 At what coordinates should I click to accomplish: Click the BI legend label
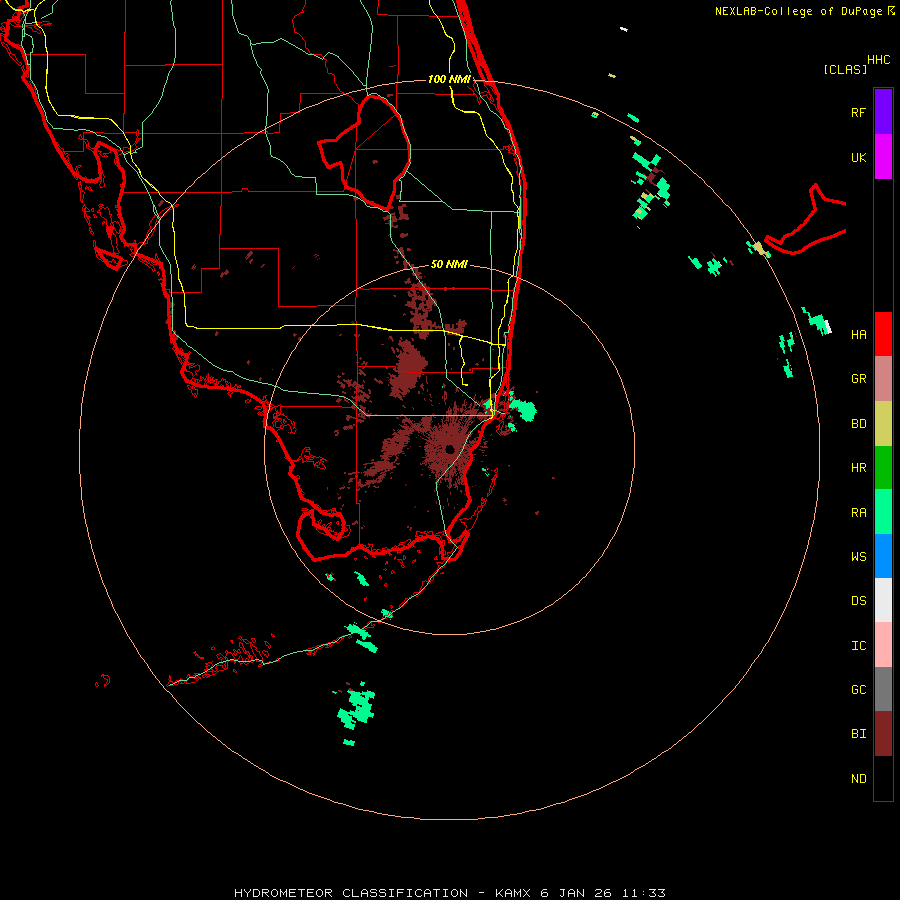click(x=859, y=734)
